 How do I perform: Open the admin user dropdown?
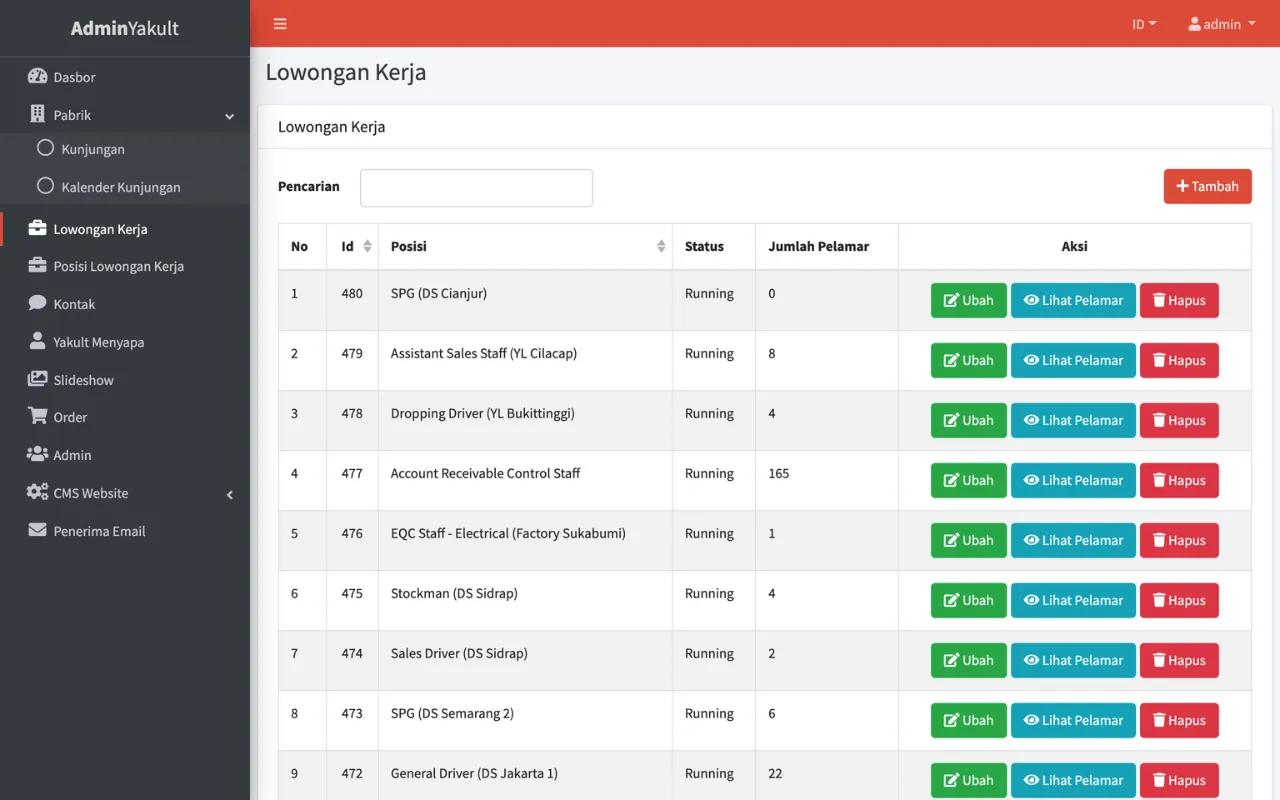(1221, 24)
